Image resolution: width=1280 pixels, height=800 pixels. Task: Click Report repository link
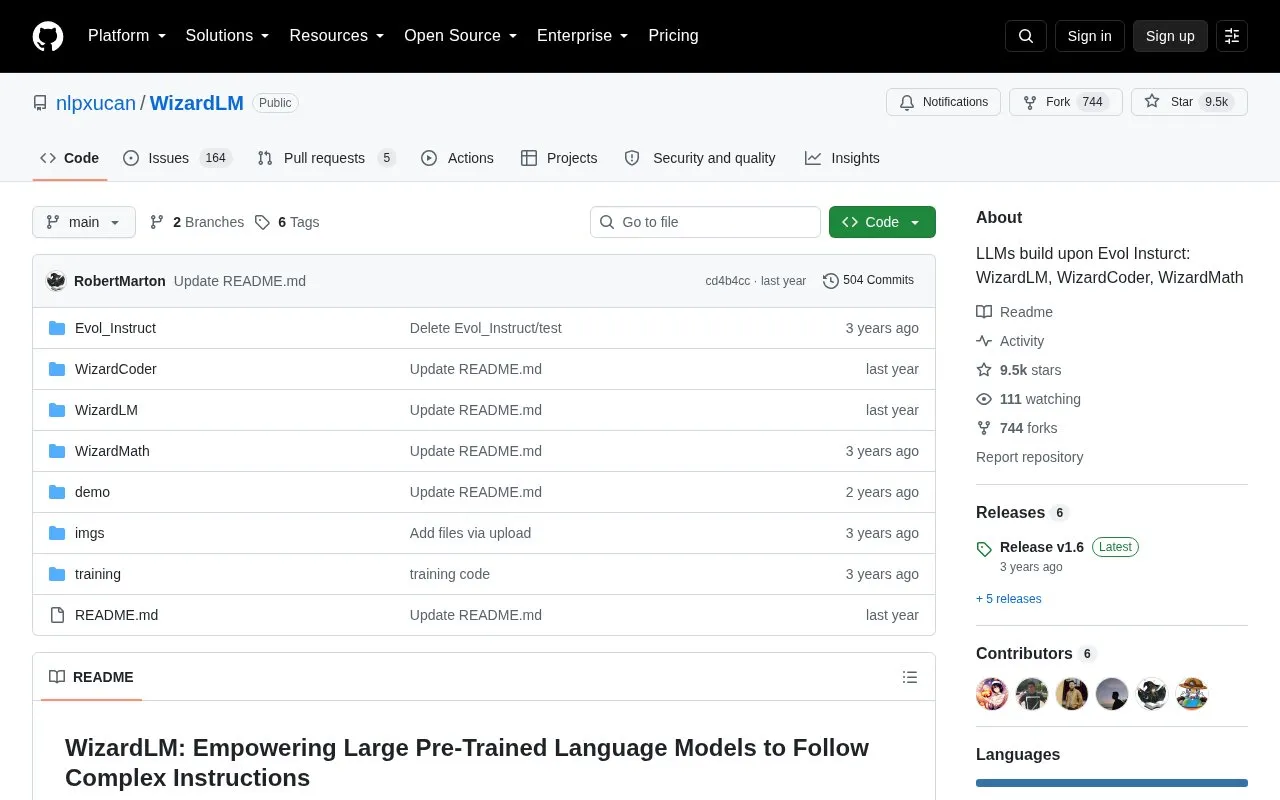coord(1029,457)
